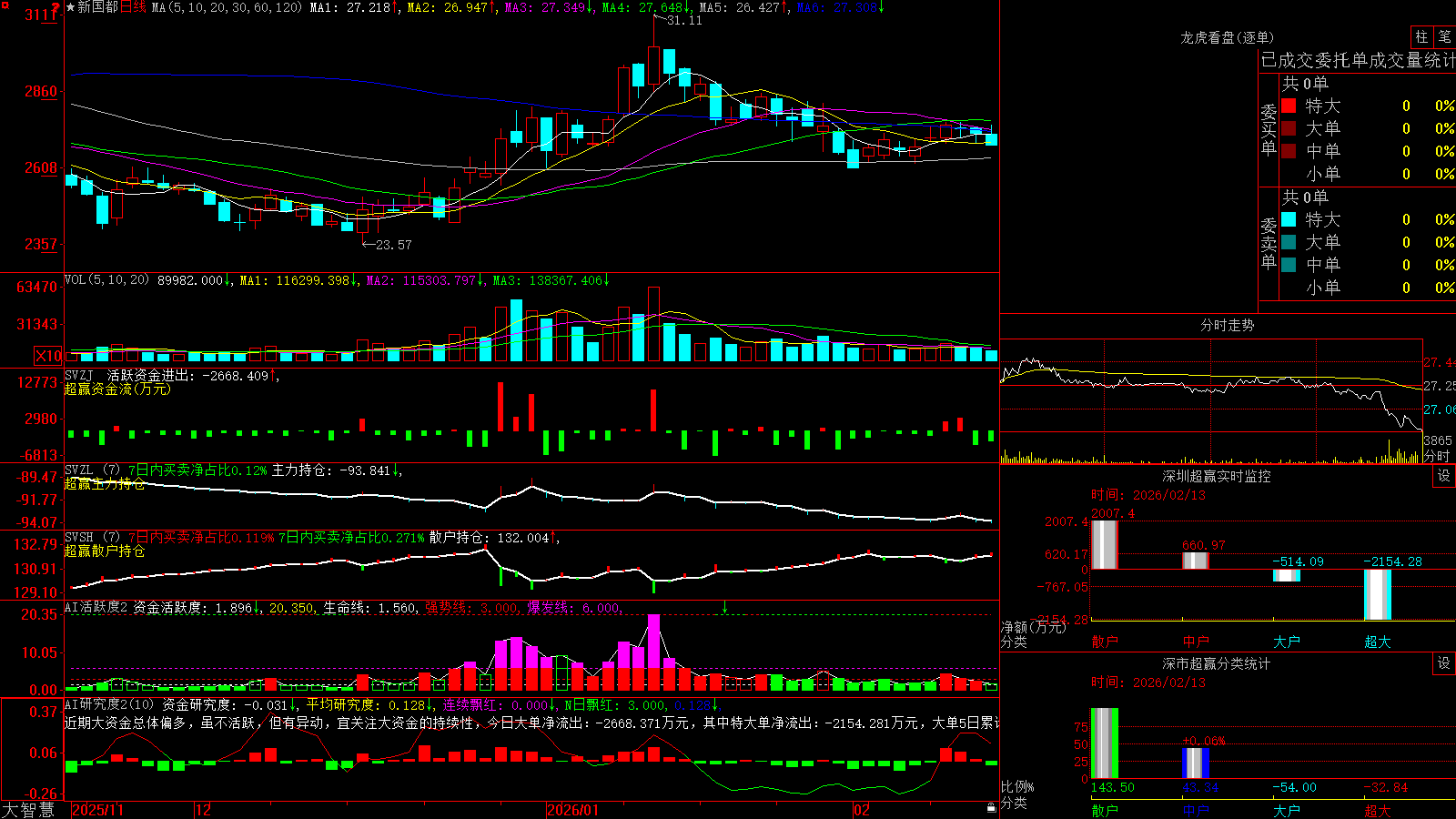Click the VOL(5,10,20) indicator label
The image size is (1456, 819).
click(x=106, y=279)
